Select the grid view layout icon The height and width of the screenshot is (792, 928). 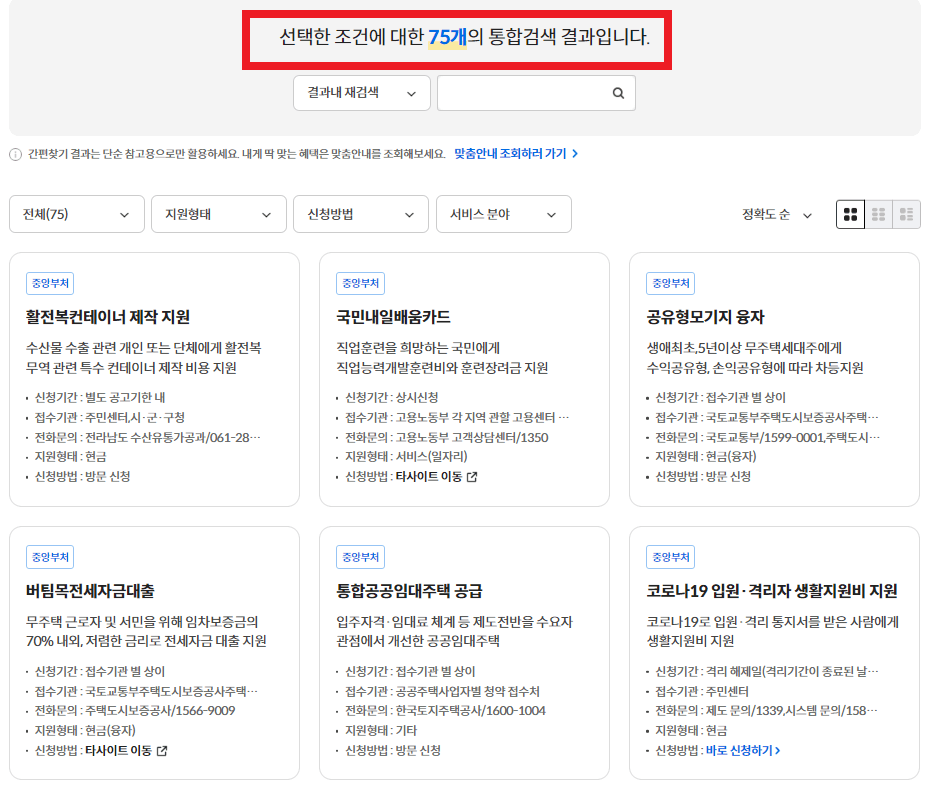point(850,214)
